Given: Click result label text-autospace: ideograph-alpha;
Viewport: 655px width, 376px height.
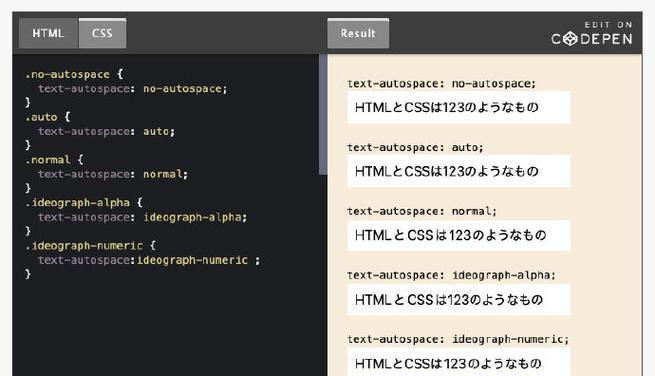Looking at the screenshot, I should pos(452,275).
